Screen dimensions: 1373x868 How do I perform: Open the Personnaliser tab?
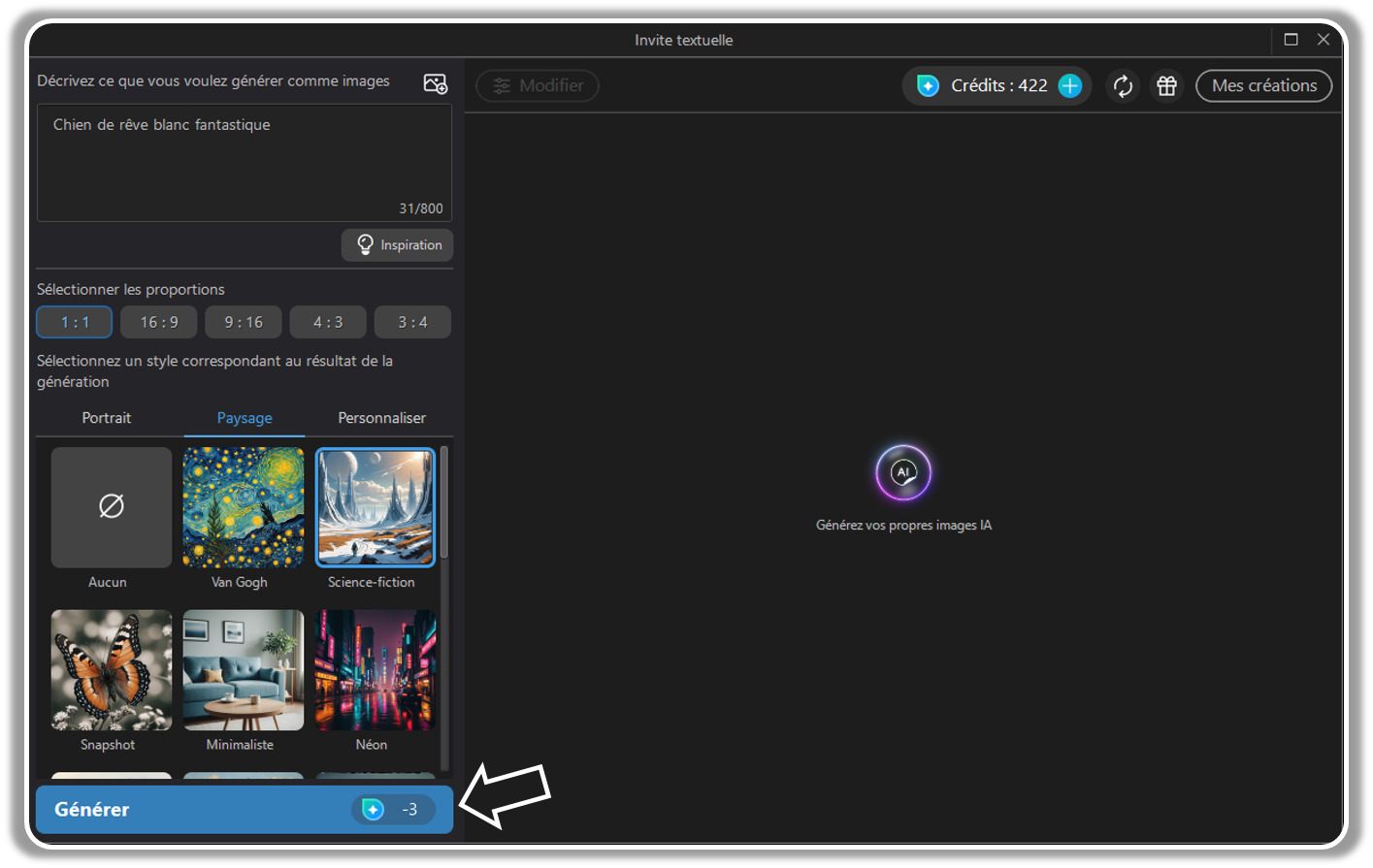point(381,418)
